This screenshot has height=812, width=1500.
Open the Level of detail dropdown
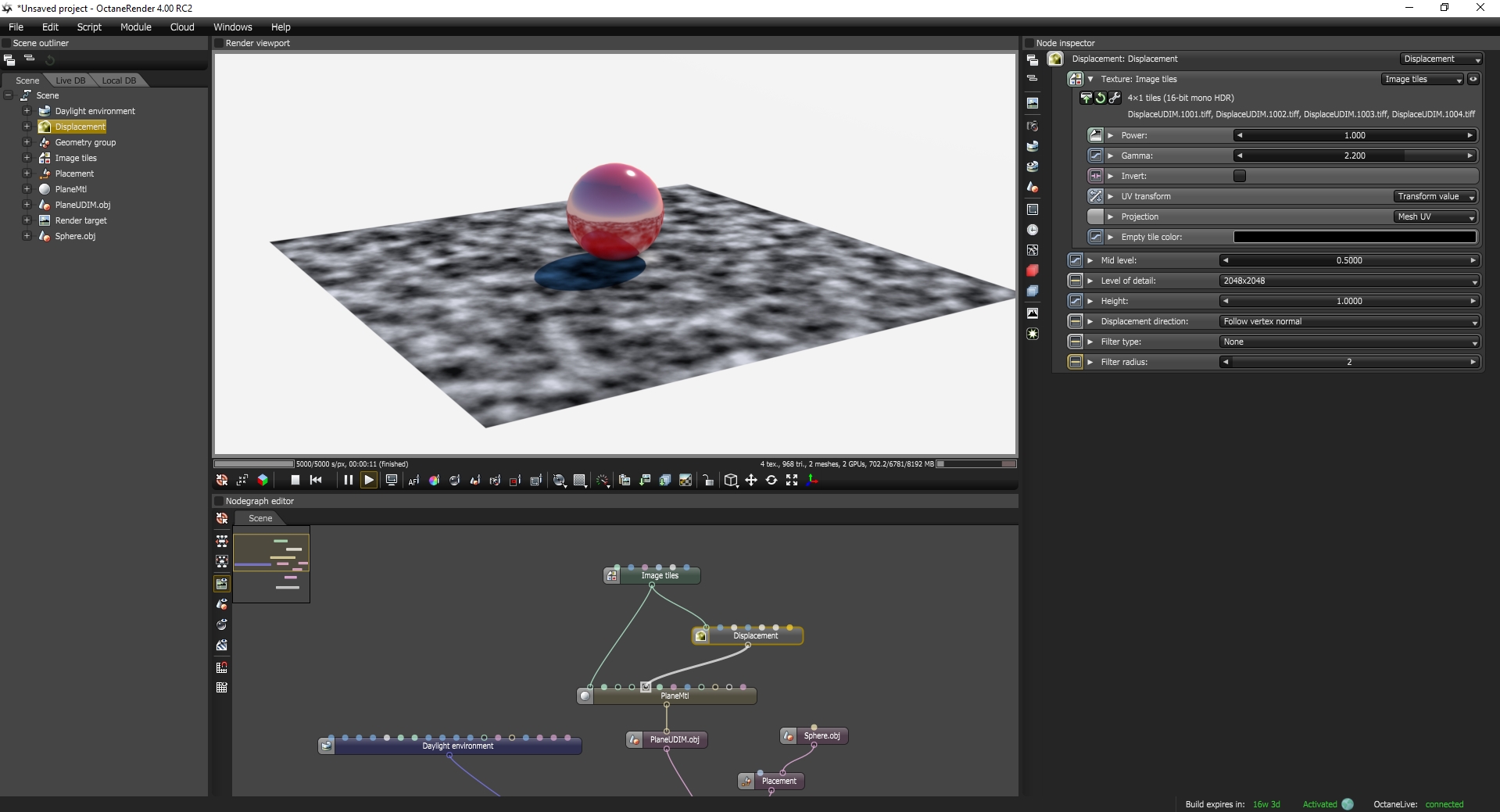pyautogui.click(x=1349, y=281)
